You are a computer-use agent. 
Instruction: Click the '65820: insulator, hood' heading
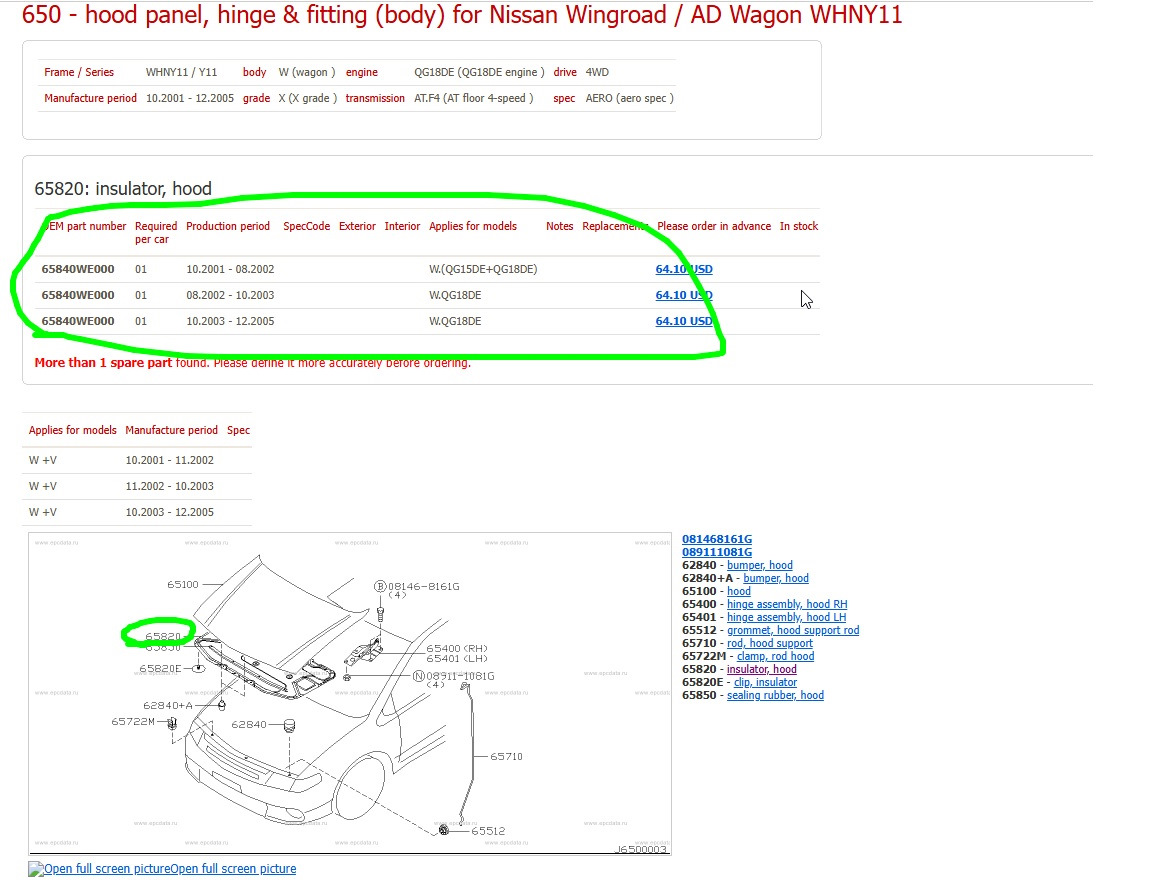point(123,189)
